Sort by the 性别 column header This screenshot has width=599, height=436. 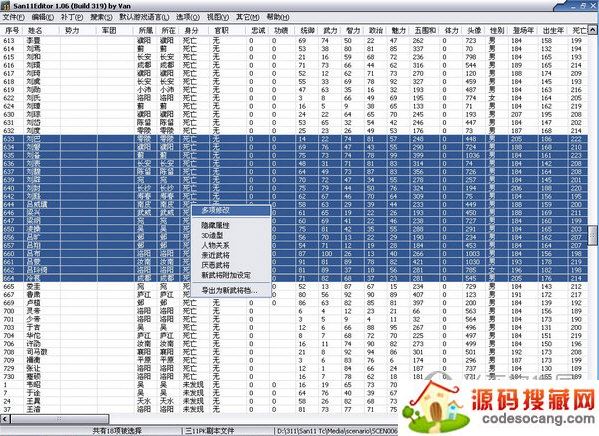[496, 30]
